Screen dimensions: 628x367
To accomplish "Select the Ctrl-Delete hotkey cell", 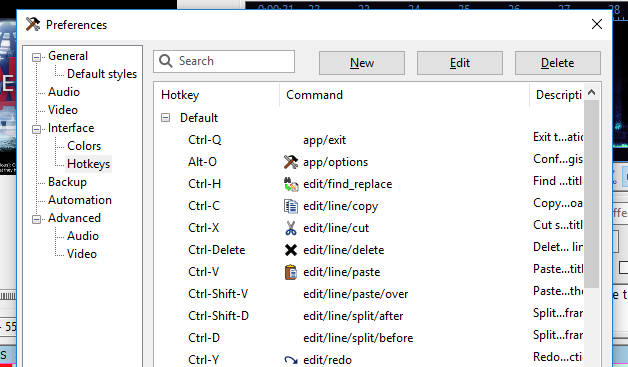I will [216, 250].
